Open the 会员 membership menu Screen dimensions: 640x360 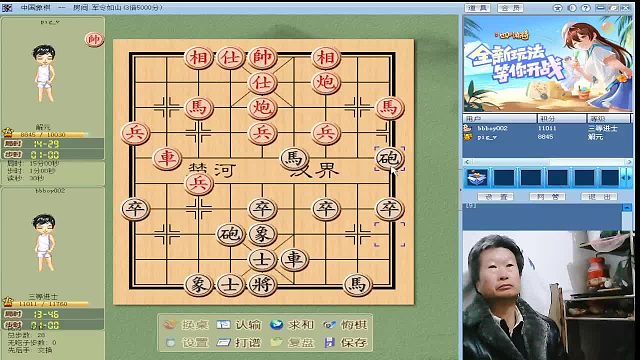[x=510, y=8]
